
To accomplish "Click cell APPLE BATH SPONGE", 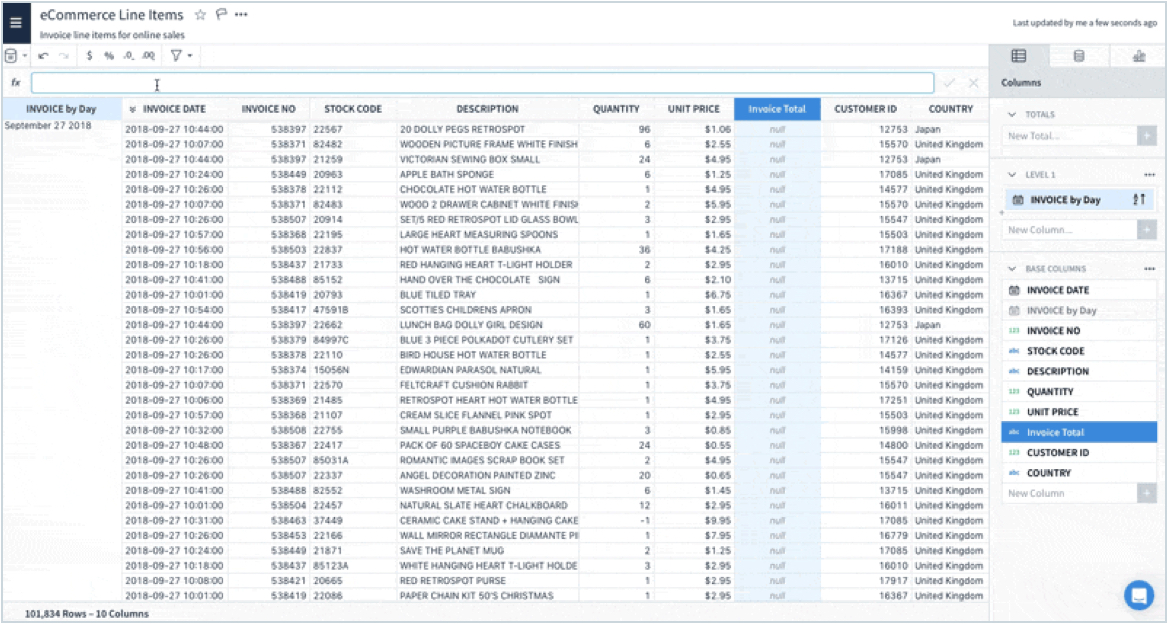I will point(488,174).
